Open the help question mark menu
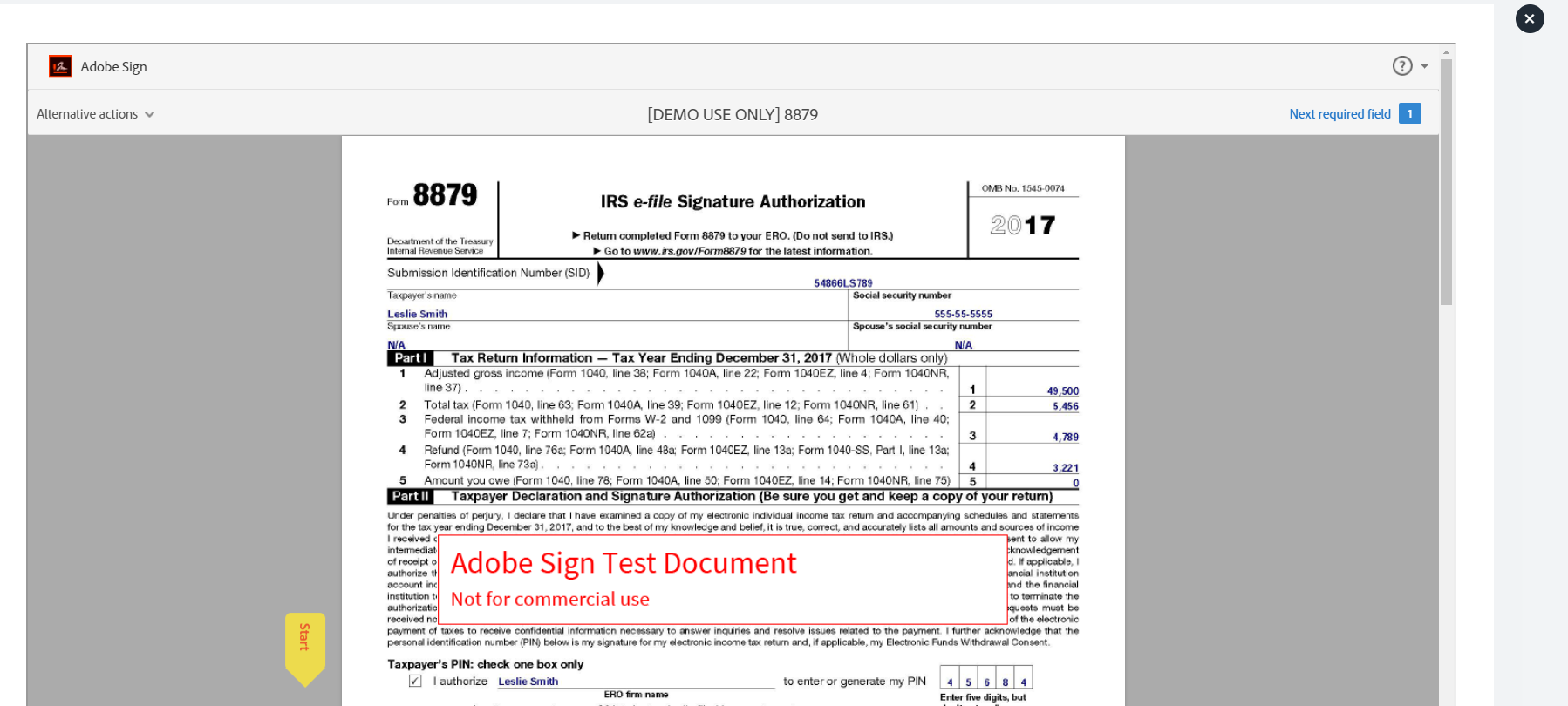Image resolution: width=1568 pixels, height=706 pixels. click(1401, 66)
